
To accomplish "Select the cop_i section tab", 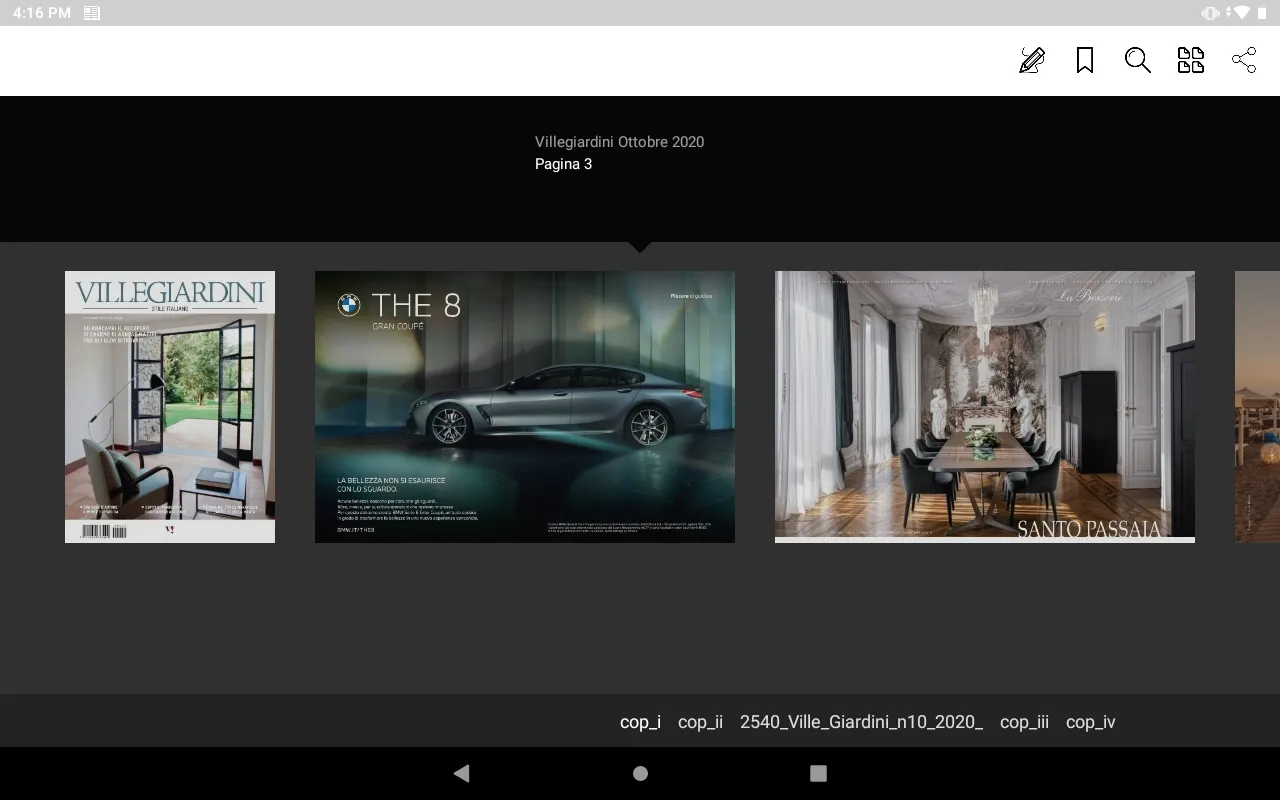I will pyautogui.click(x=640, y=722).
